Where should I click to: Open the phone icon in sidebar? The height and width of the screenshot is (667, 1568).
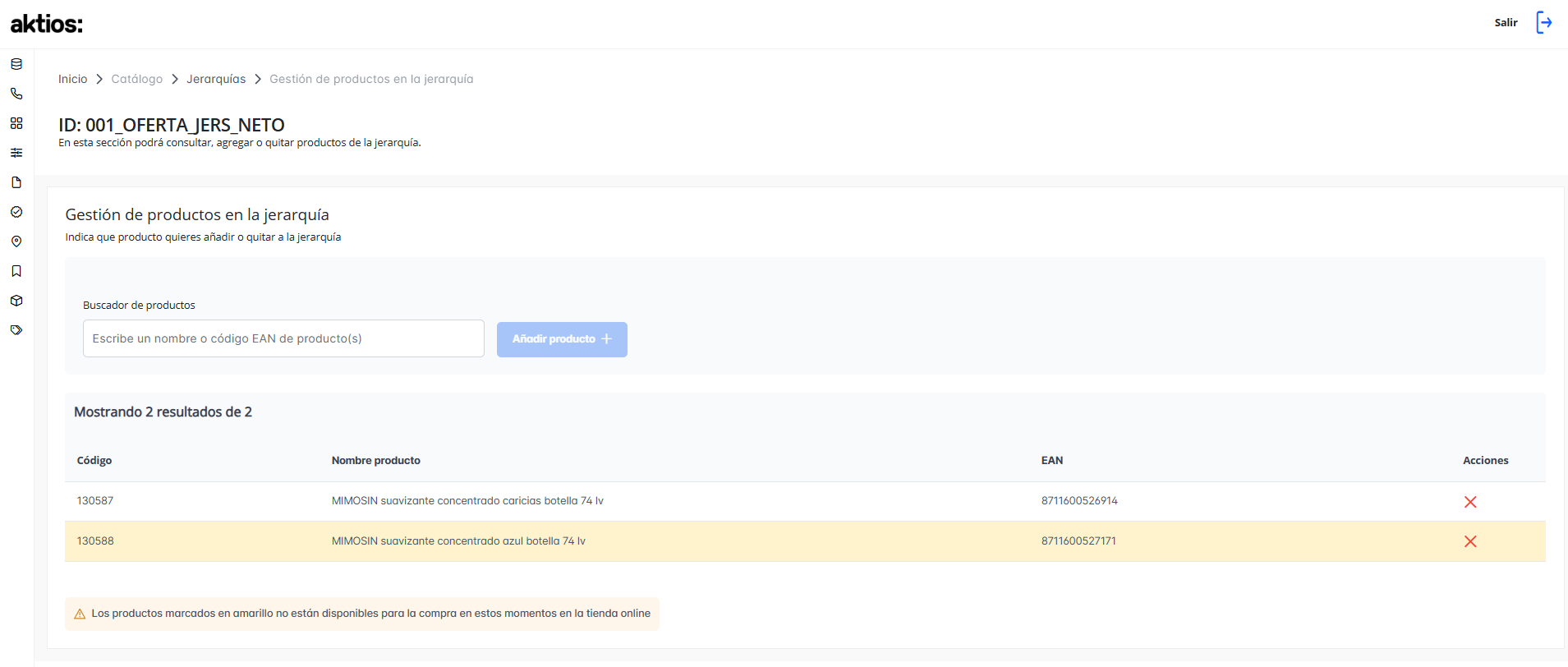16,94
